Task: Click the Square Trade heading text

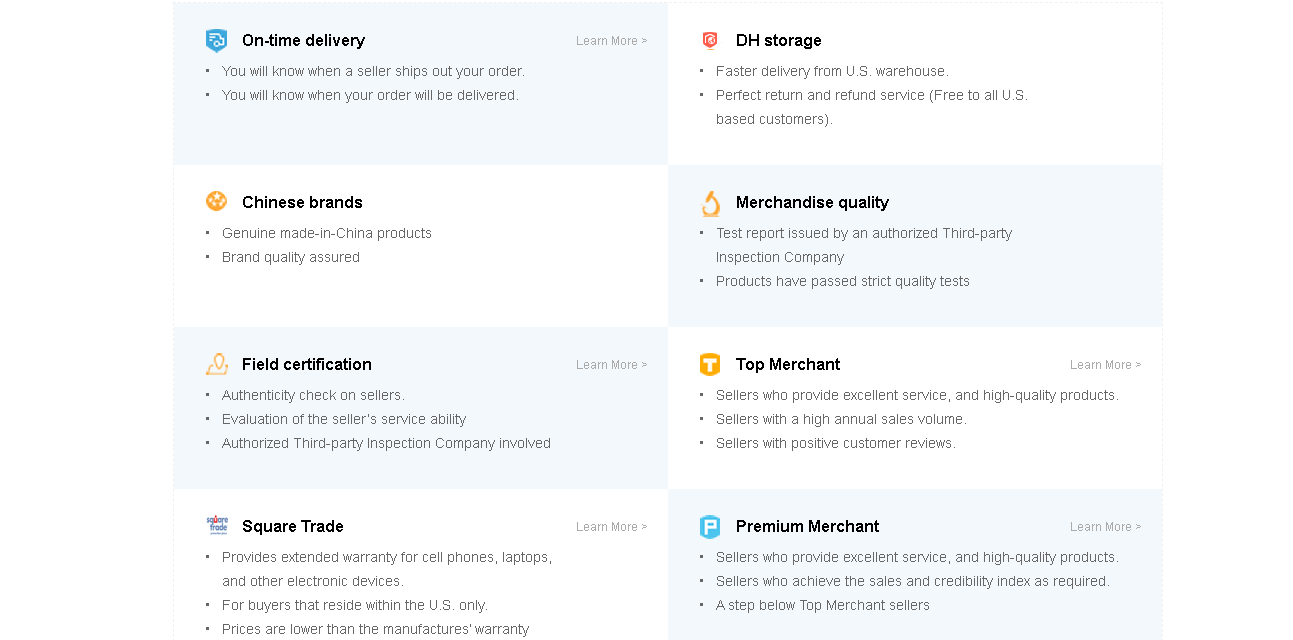Action: tap(292, 527)
